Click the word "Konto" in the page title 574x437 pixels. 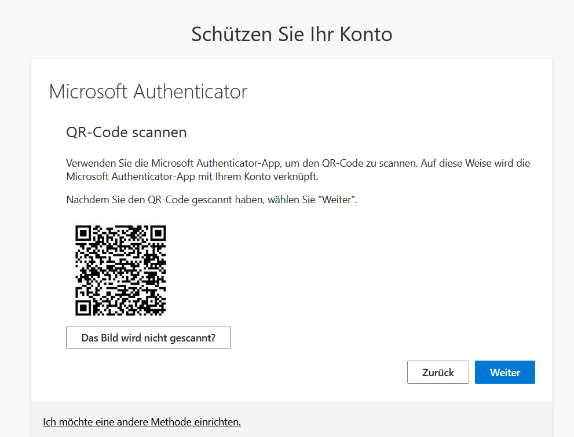point(366,34)
